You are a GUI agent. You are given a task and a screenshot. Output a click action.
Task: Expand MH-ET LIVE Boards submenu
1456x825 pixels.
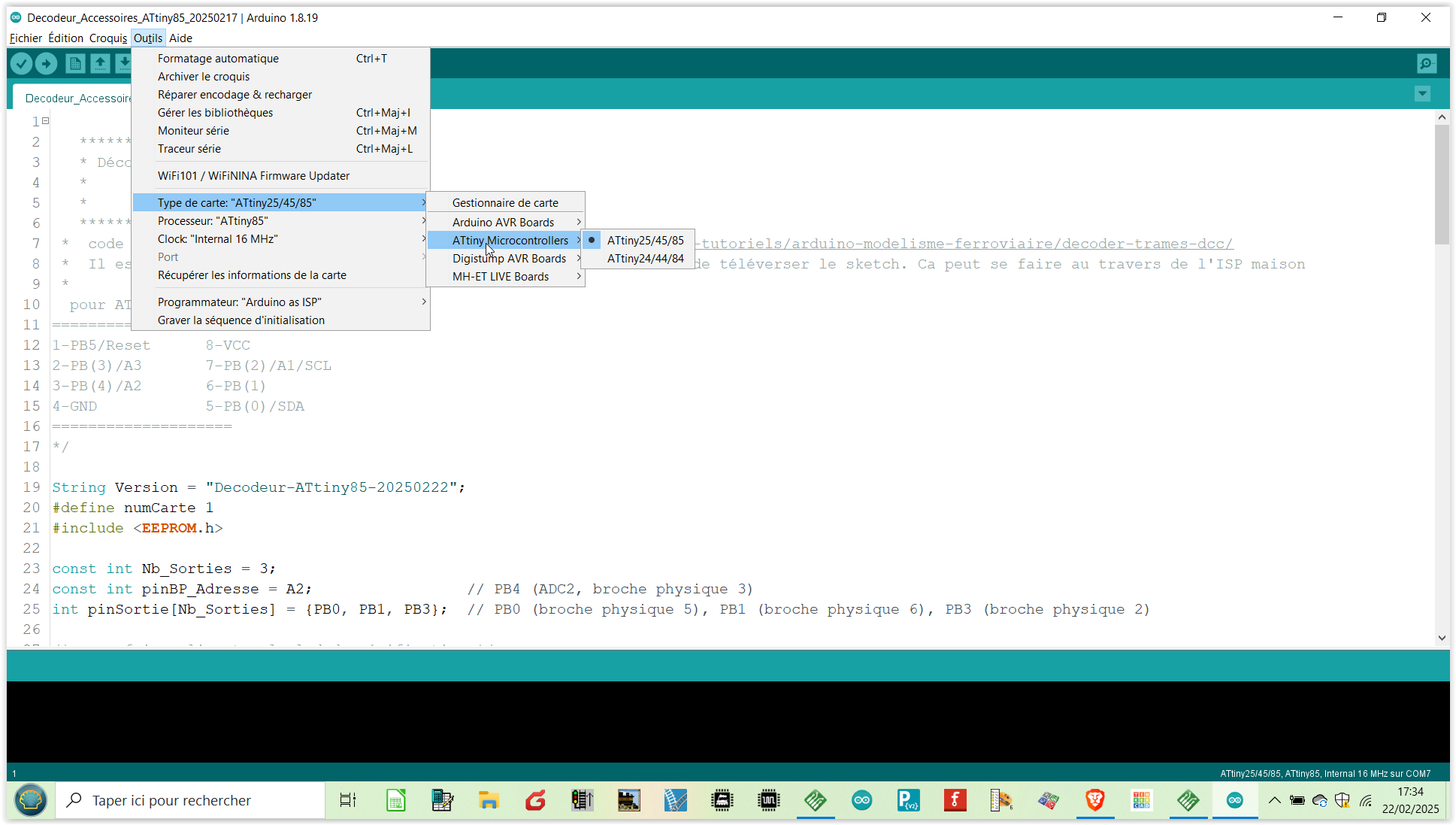coord(505,277)
